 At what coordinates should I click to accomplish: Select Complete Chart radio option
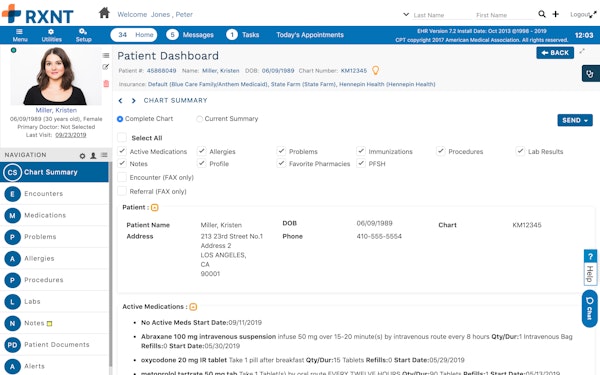[120, 119]
